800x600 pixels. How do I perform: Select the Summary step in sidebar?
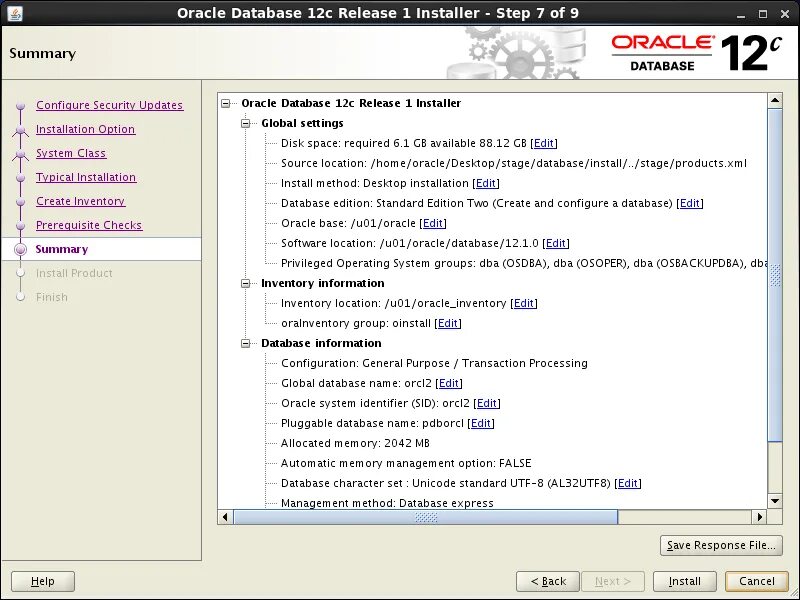click(x=62, y=249)
